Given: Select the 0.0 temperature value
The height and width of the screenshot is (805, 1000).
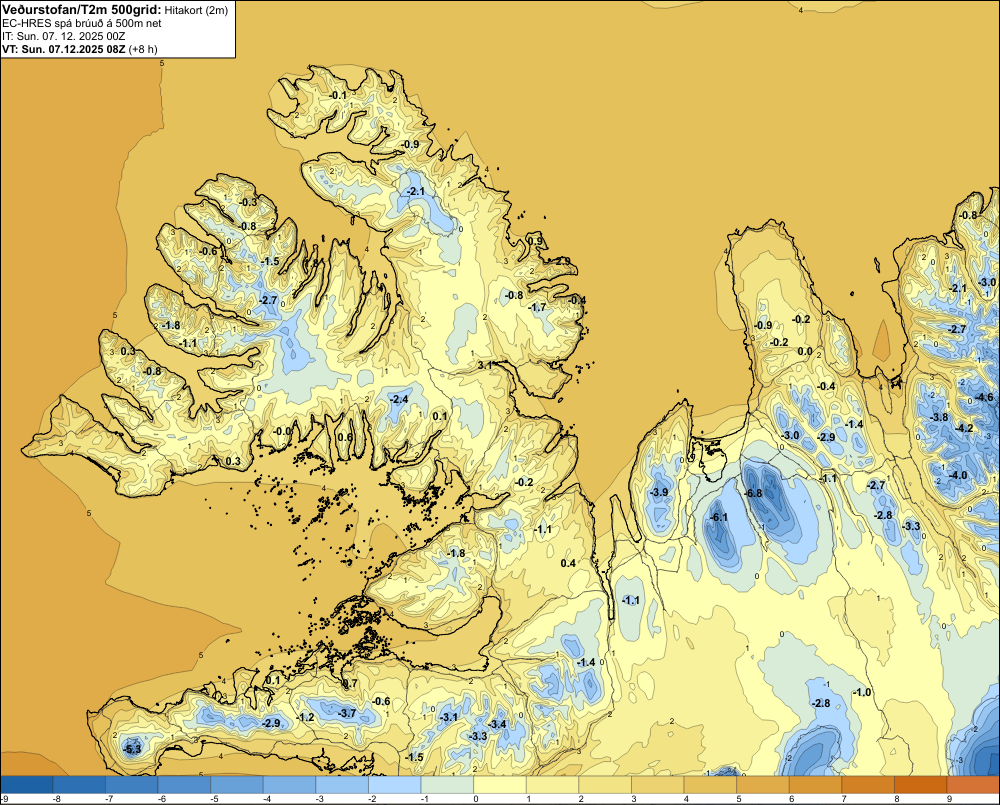Looking at the screenshot, I should point(805,351).
